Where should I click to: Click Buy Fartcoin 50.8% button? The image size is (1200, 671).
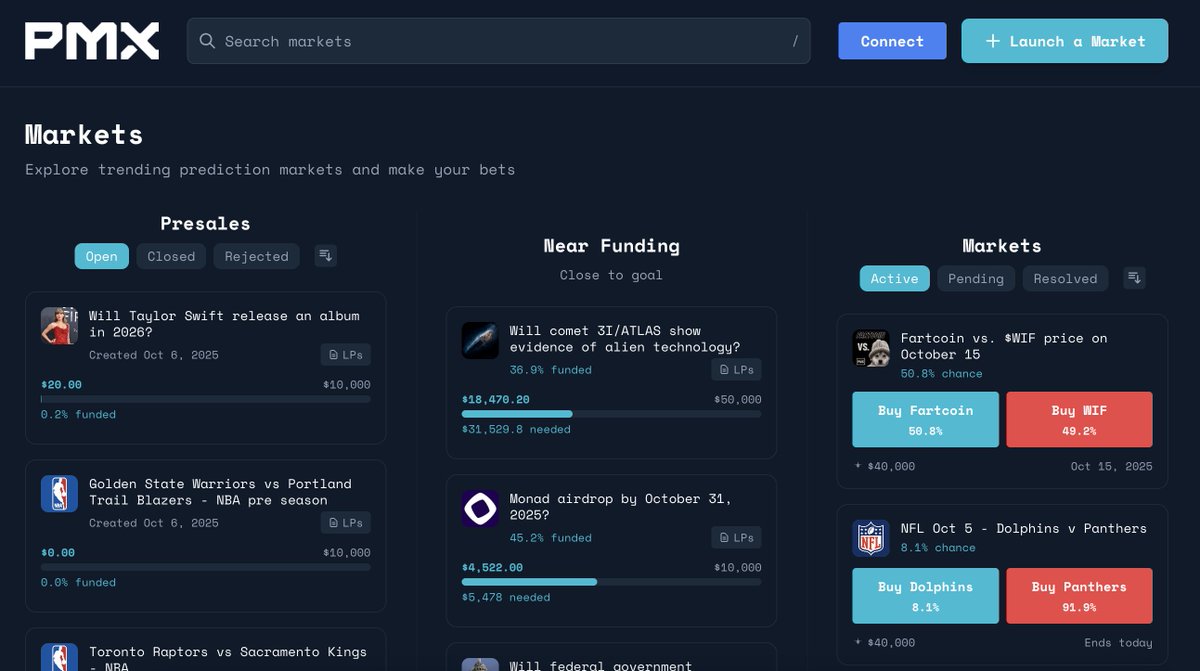(x=925, y=419)
